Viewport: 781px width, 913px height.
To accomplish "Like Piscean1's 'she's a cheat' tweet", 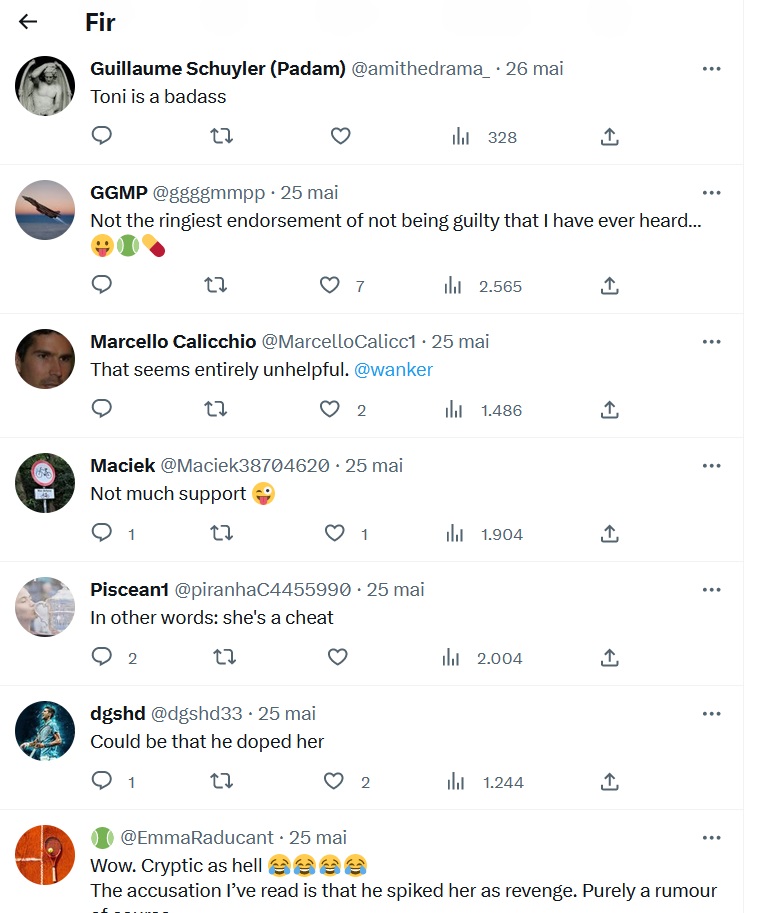I will point(338,657).
